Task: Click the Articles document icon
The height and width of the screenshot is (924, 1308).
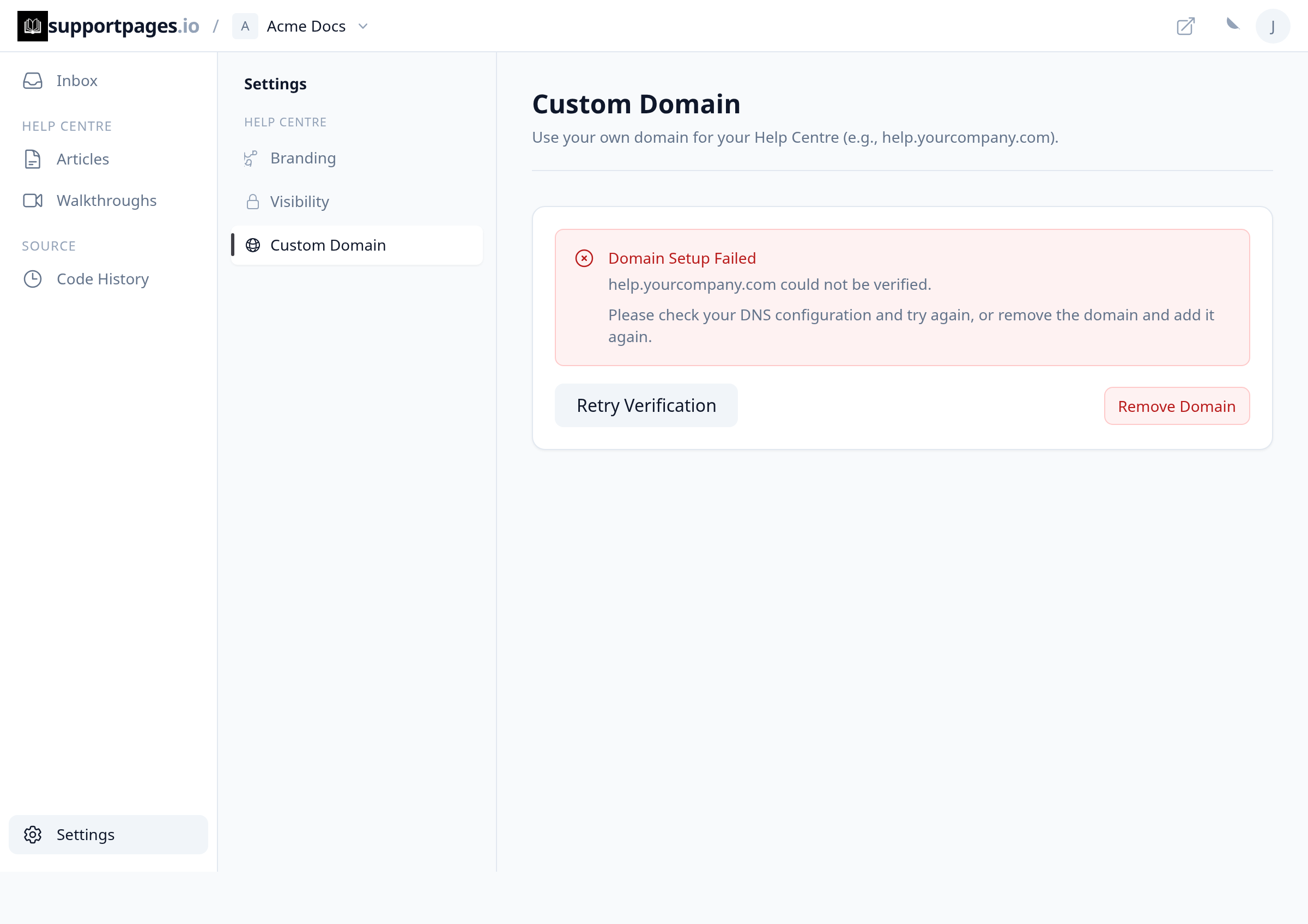Action: pos(33,160)
